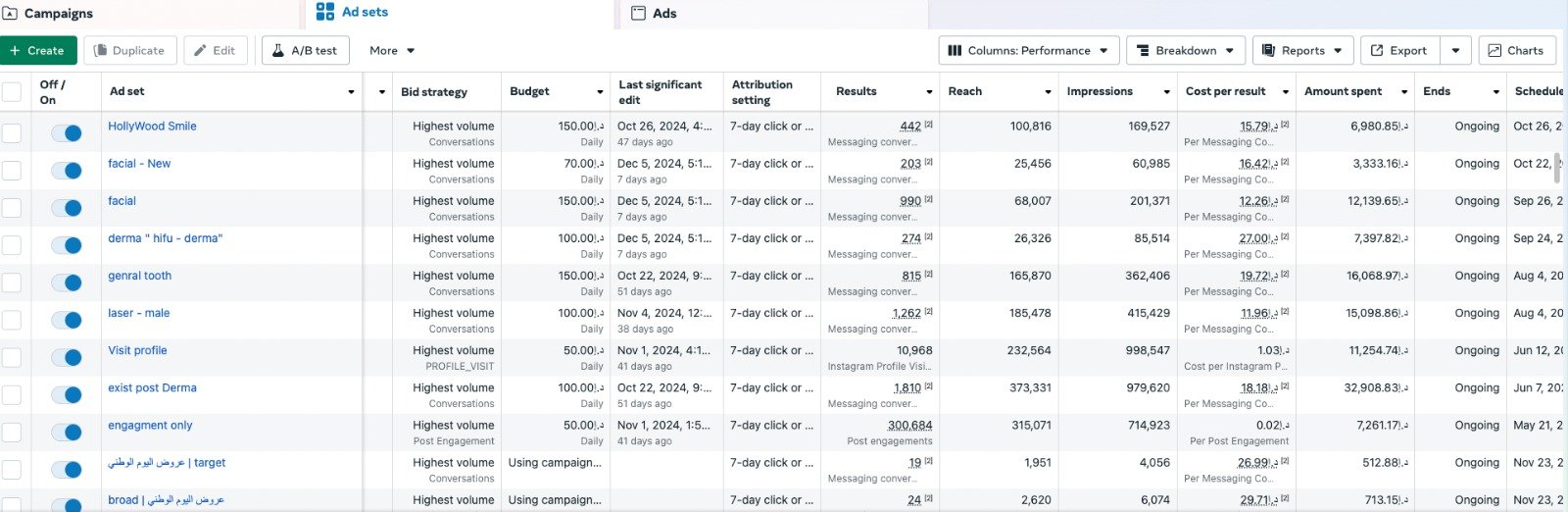Click the Duplicate icon button
1568x512 pixels.
100,51
